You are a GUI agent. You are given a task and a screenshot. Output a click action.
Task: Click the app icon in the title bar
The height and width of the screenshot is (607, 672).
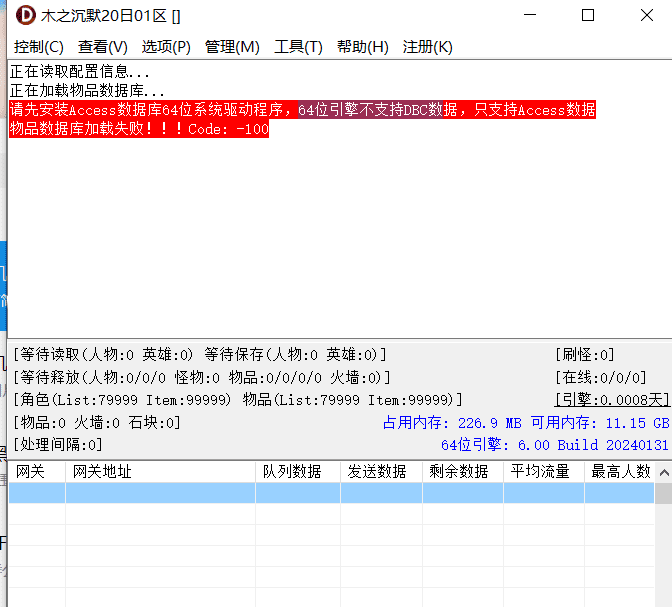coord(25,16)
